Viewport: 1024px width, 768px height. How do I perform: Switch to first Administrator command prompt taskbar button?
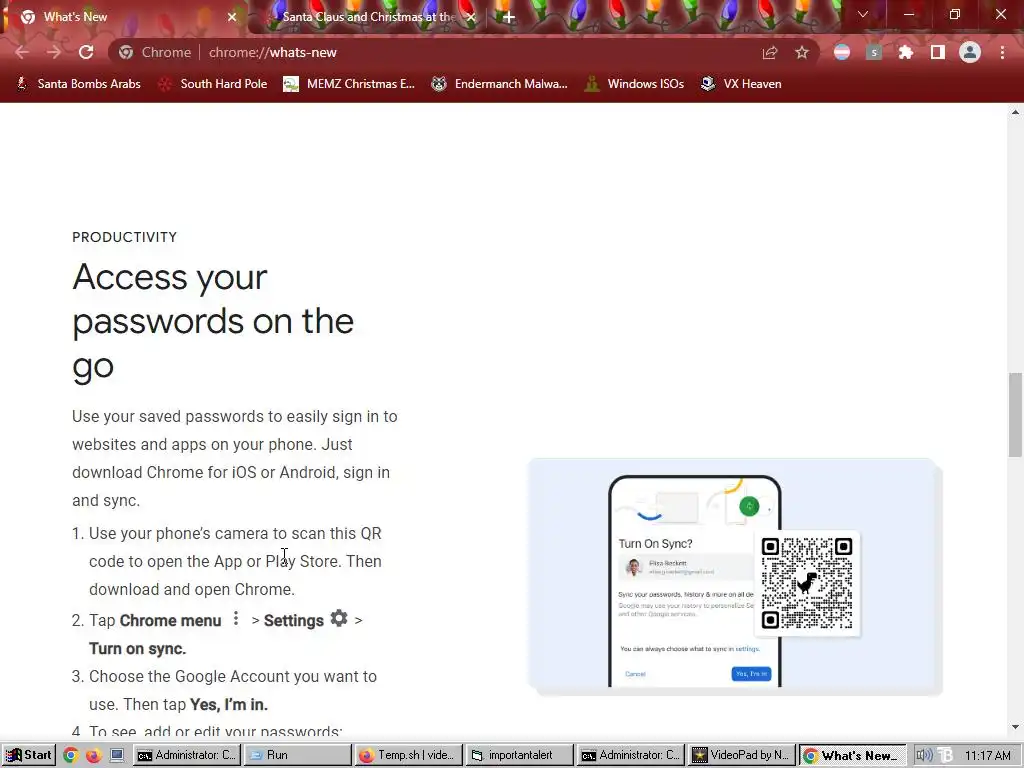[187, 755]
